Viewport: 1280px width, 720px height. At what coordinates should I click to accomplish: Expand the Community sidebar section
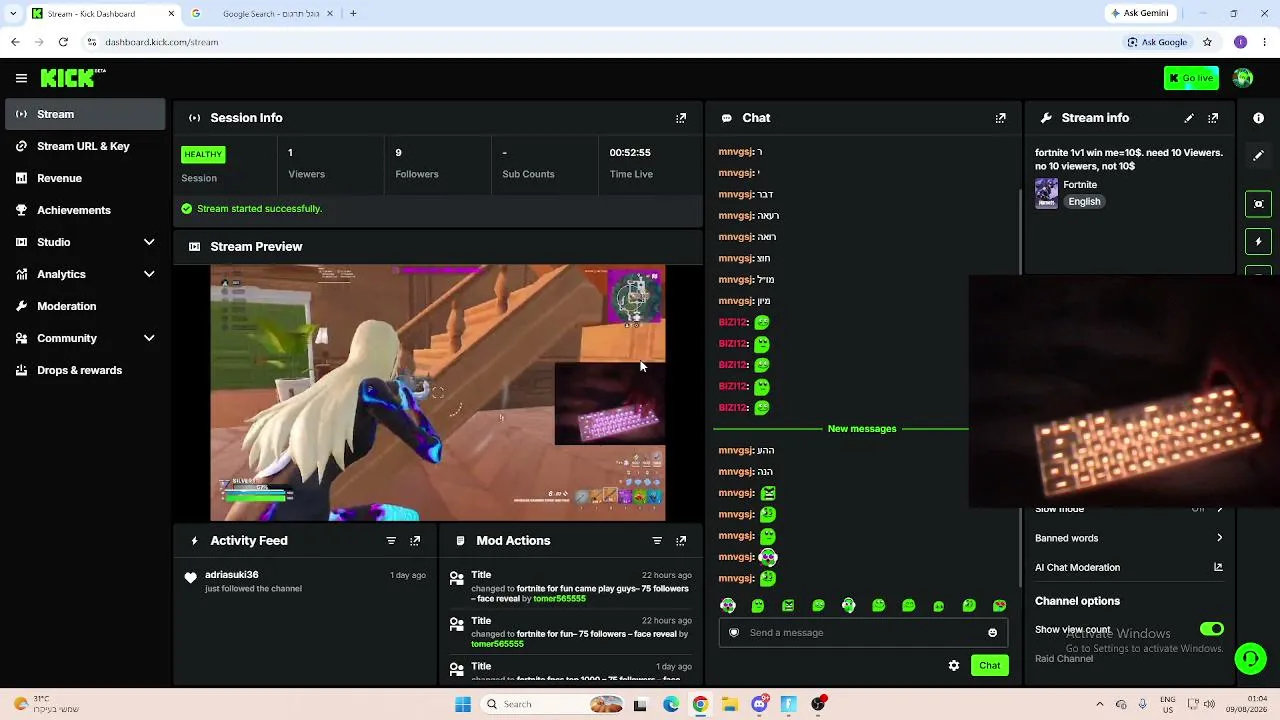(149, 338)
